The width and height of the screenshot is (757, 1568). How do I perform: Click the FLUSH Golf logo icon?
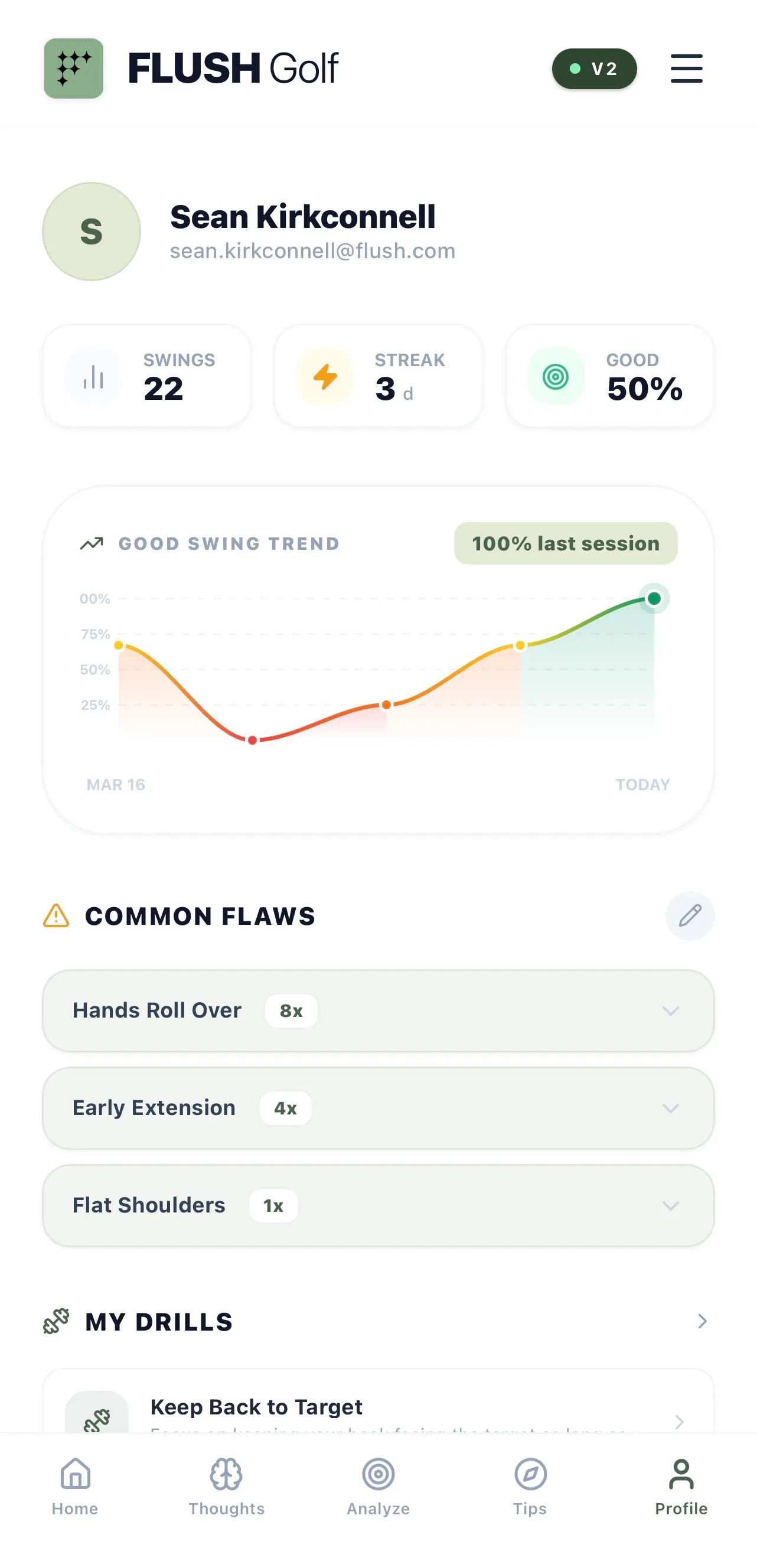click(74, 68)
